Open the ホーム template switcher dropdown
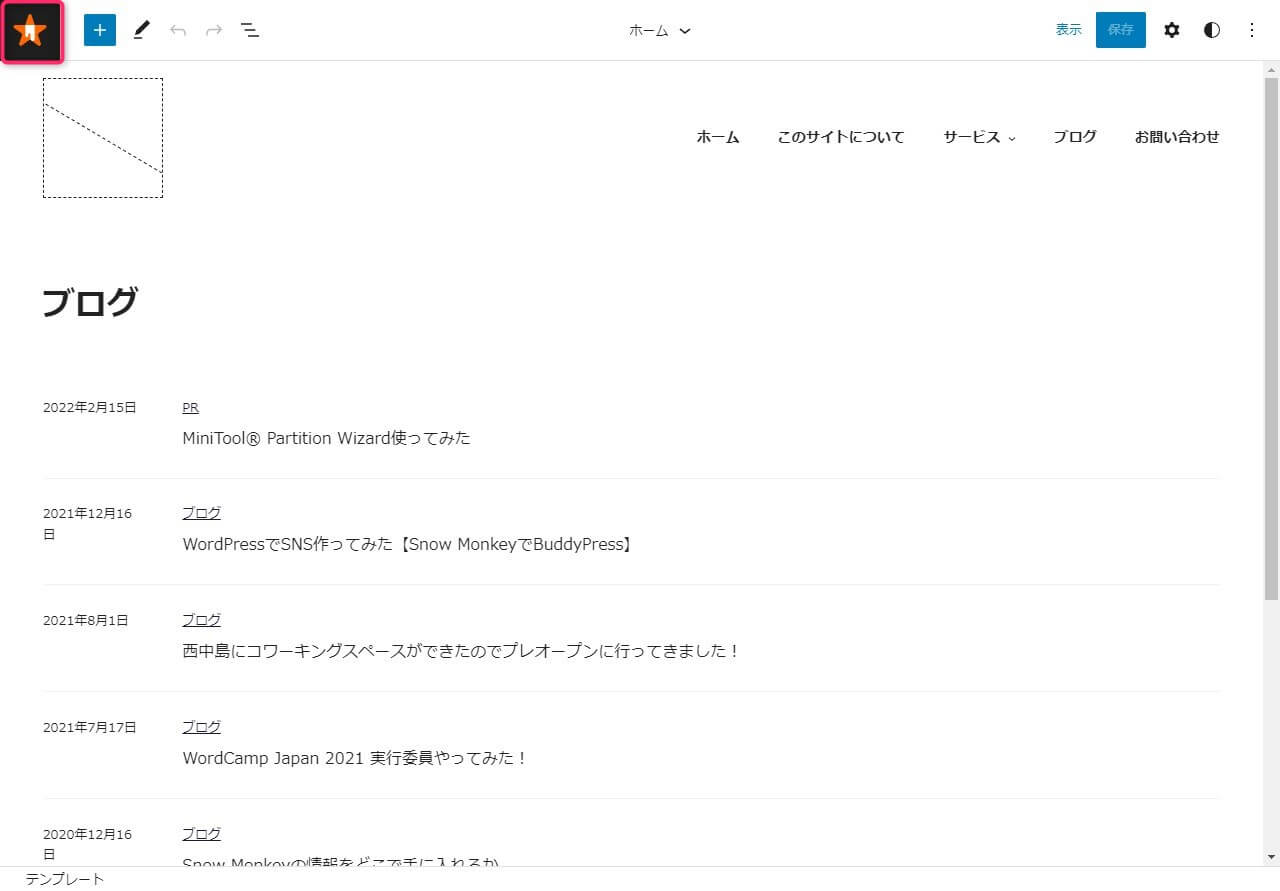The width and height of the screenshot is (1280, 891). (x=660, y=30)
